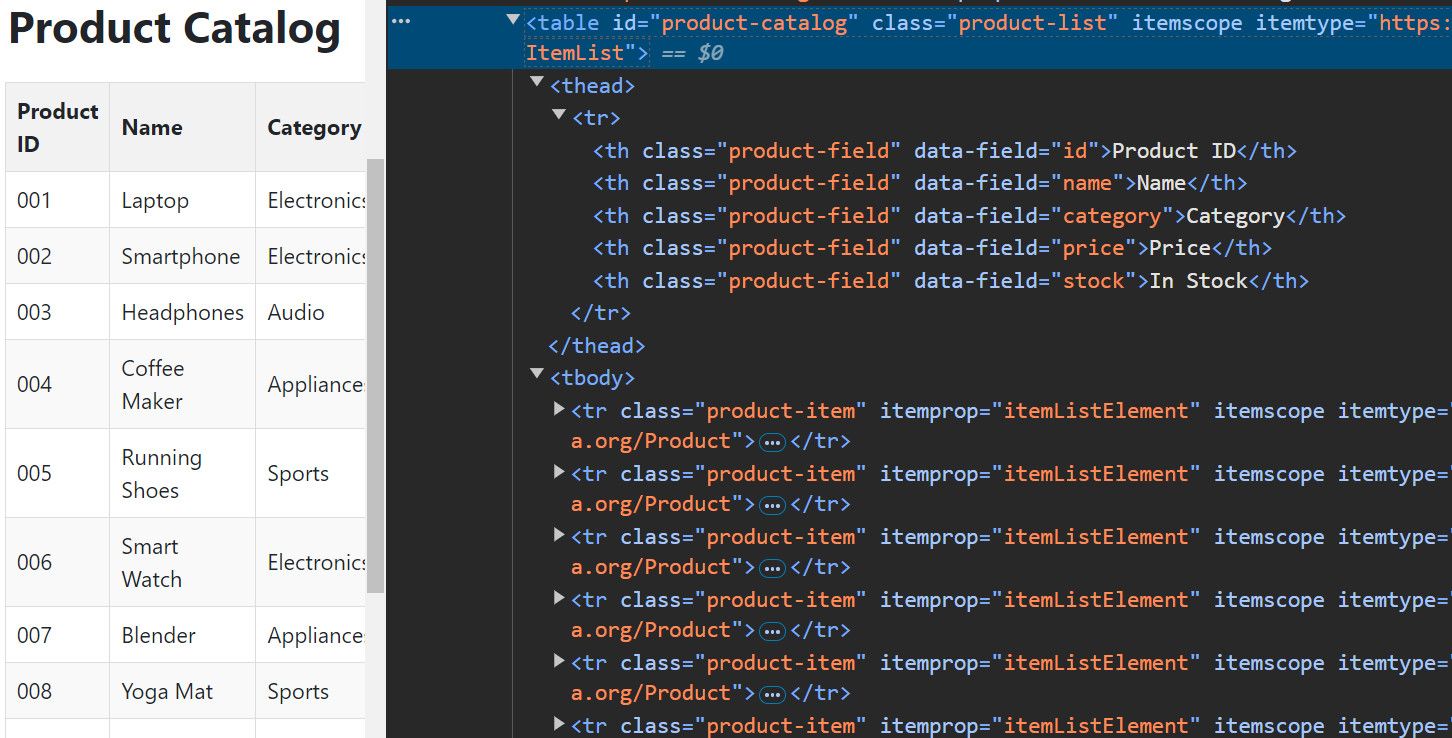Click the ellipsis badge in the second product-item row
The width and height of the screenshot is (1452, 738).
tap(772, 505)
